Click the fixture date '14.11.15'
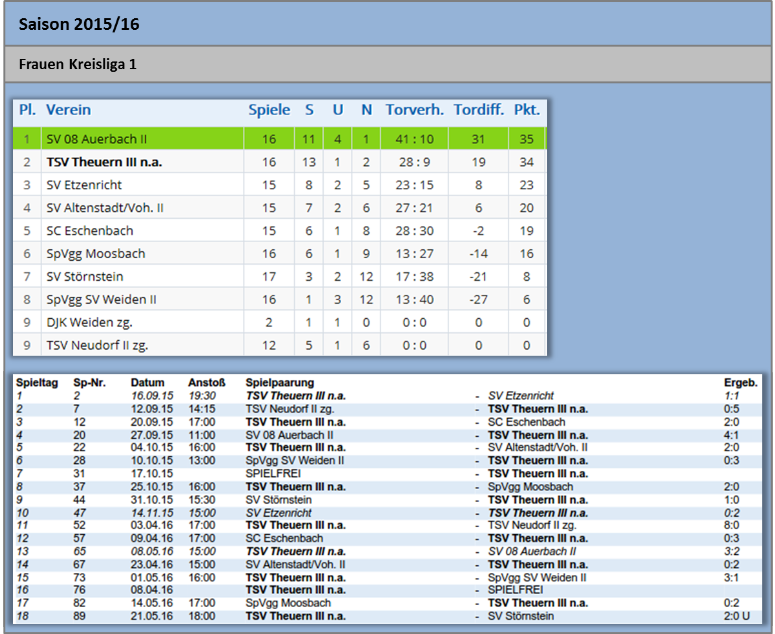This screenshot has width=775, height=634. 152,513
